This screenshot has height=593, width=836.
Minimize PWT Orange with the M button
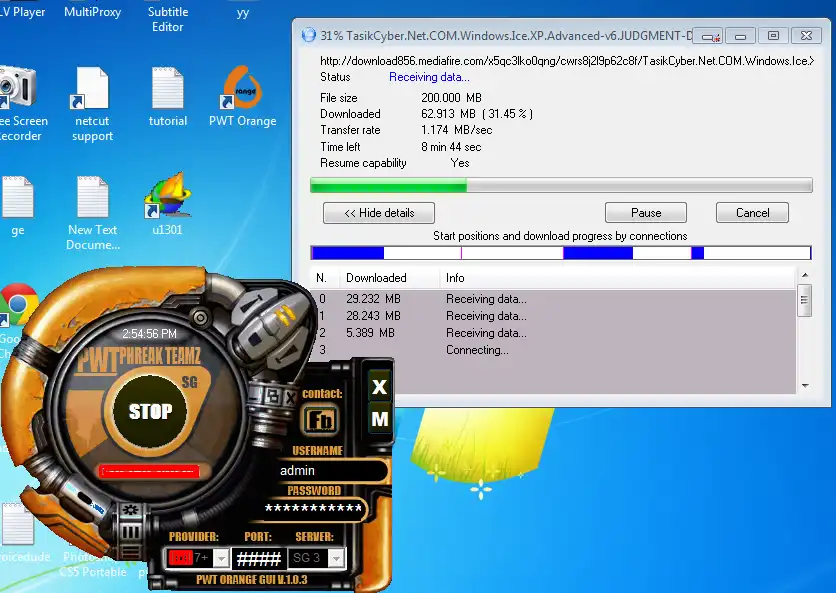pos(379,419)
